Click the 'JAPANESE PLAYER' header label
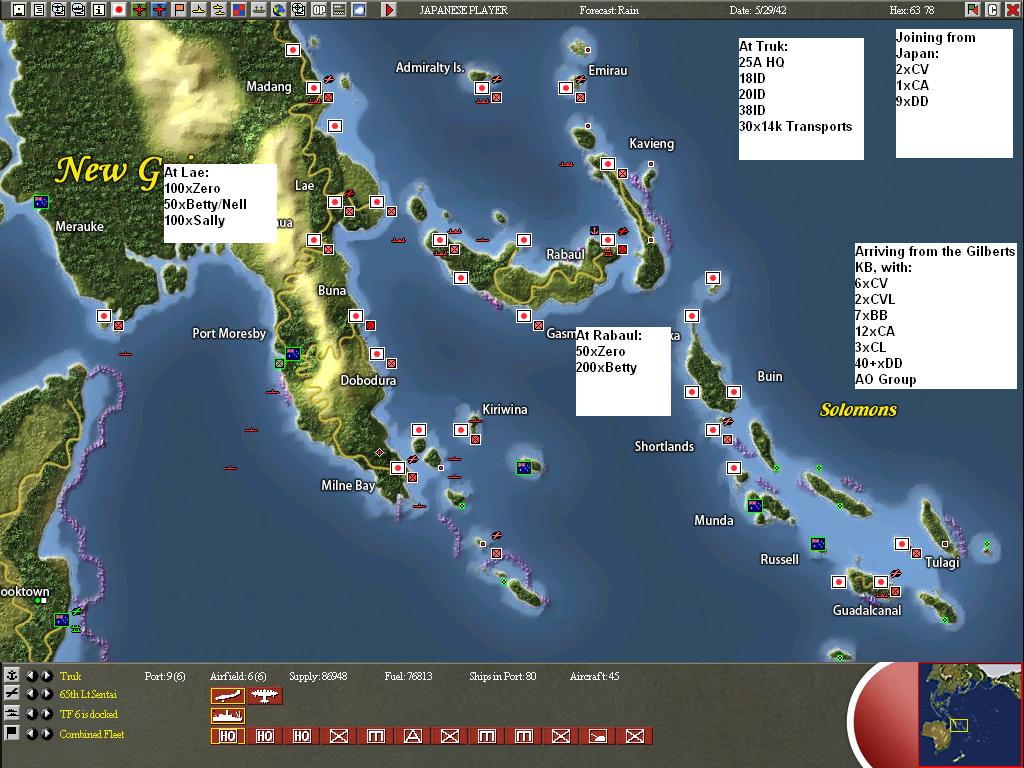1024x768 pixels. (x=463, y=10)
